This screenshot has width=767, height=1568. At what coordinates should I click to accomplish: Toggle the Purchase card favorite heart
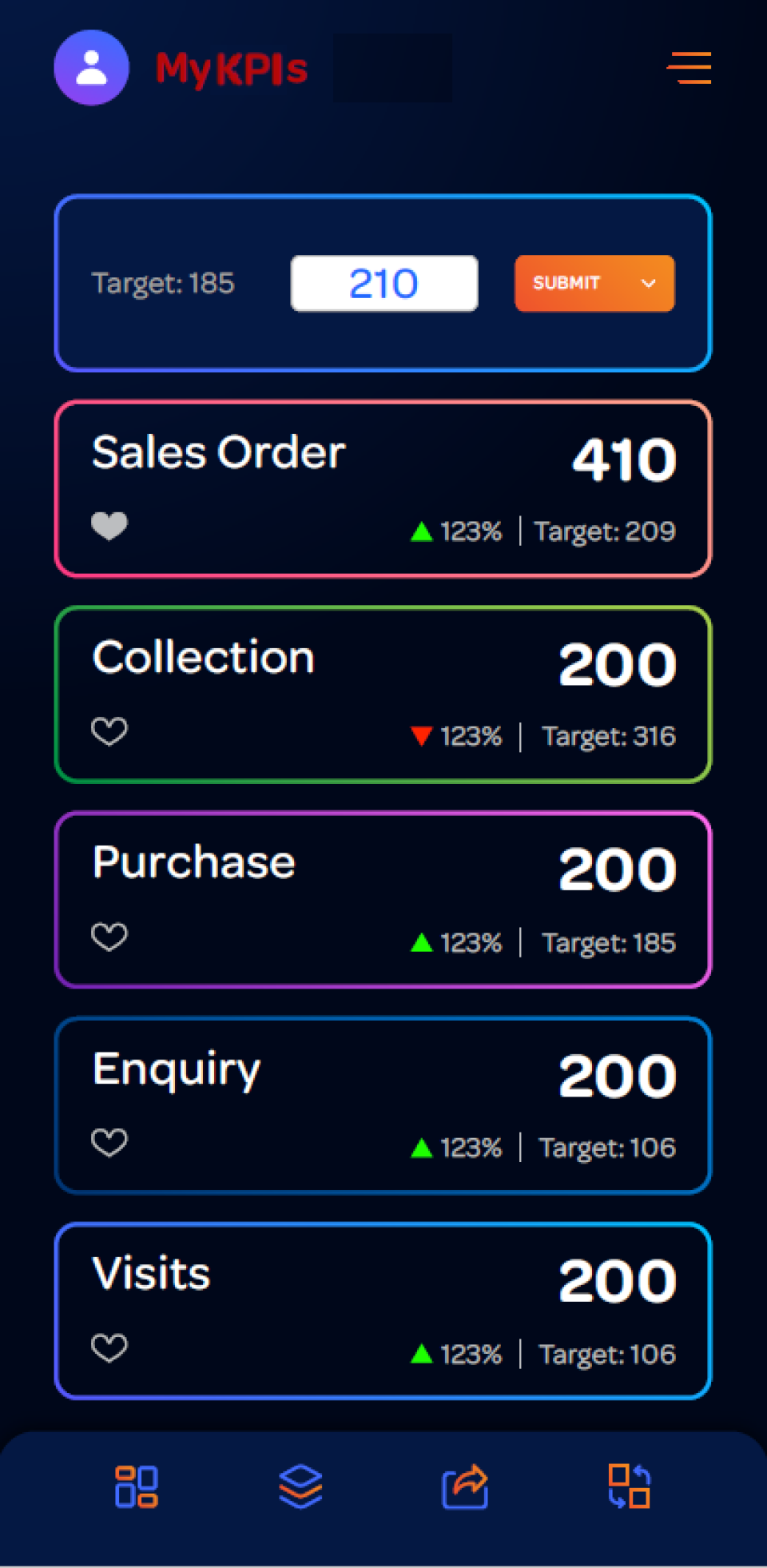tap(109, 936)
